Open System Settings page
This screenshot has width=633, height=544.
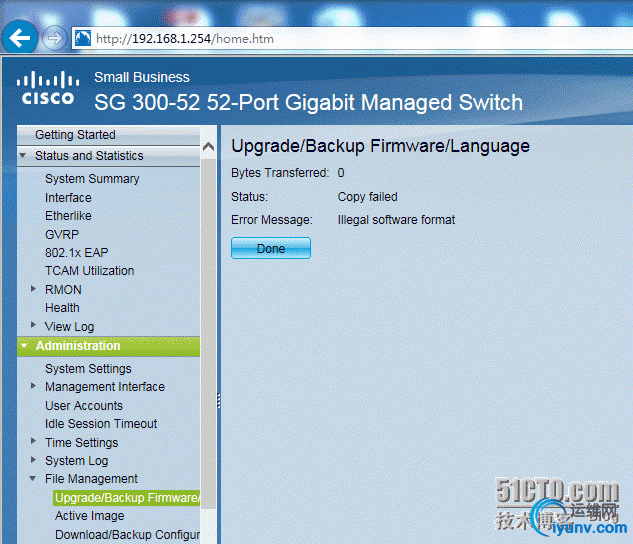(x=88, y=368)
